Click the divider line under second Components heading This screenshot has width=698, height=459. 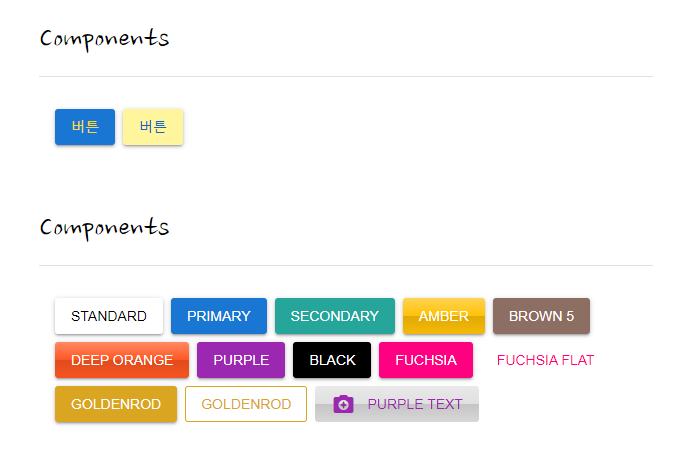point(346,266)
